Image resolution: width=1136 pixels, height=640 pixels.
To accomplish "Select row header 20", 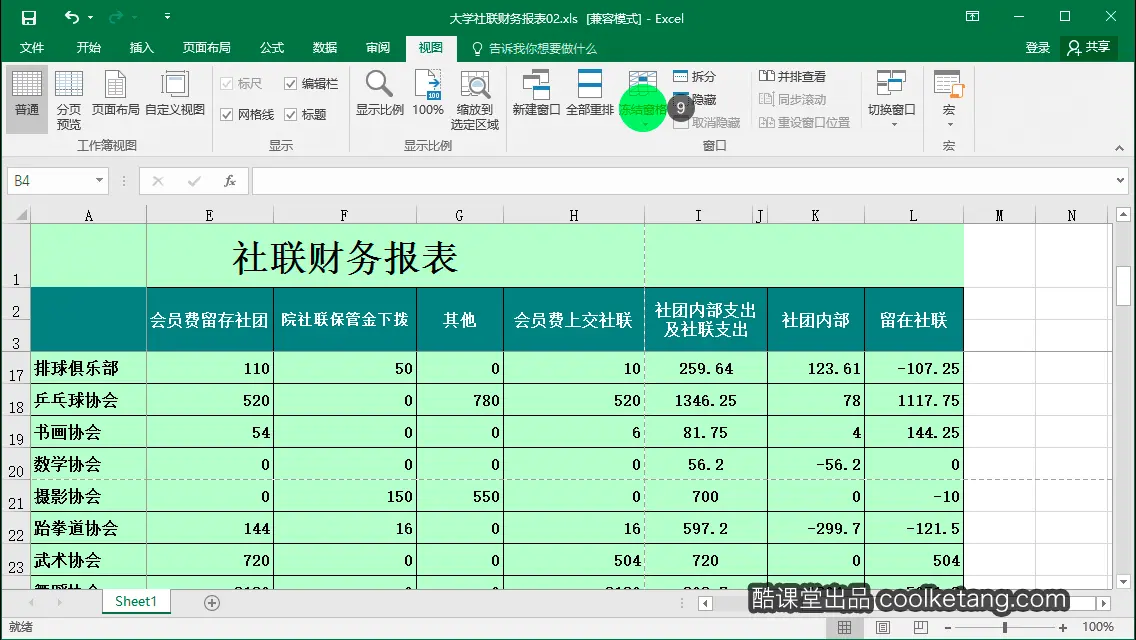I will tap(16, 464).
